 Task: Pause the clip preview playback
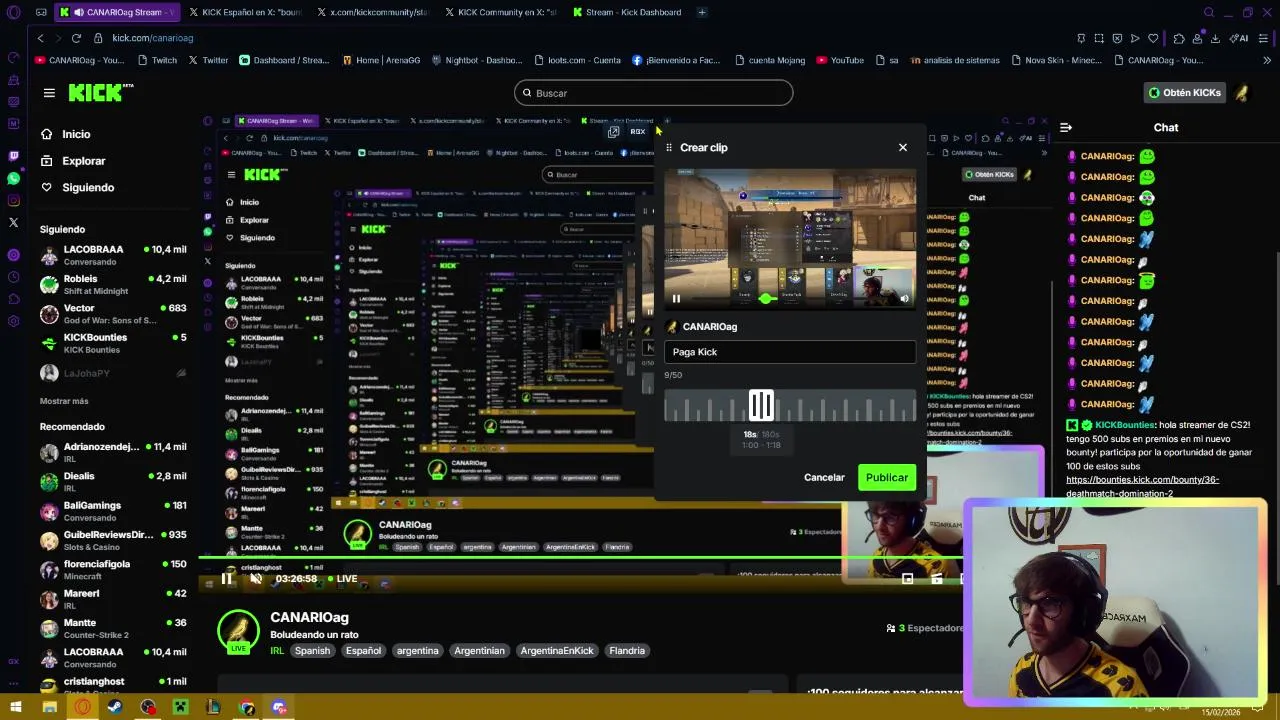point(676,298)
